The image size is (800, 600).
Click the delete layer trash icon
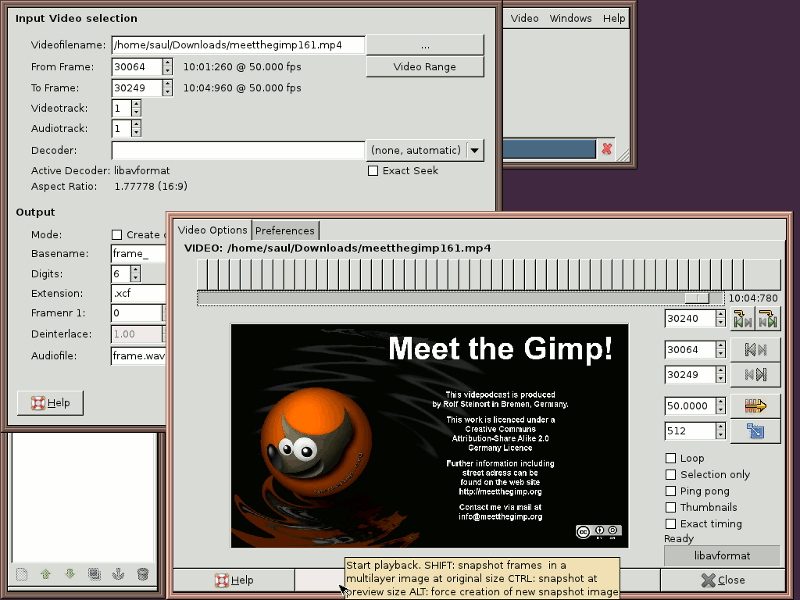[x=143, y=574]
